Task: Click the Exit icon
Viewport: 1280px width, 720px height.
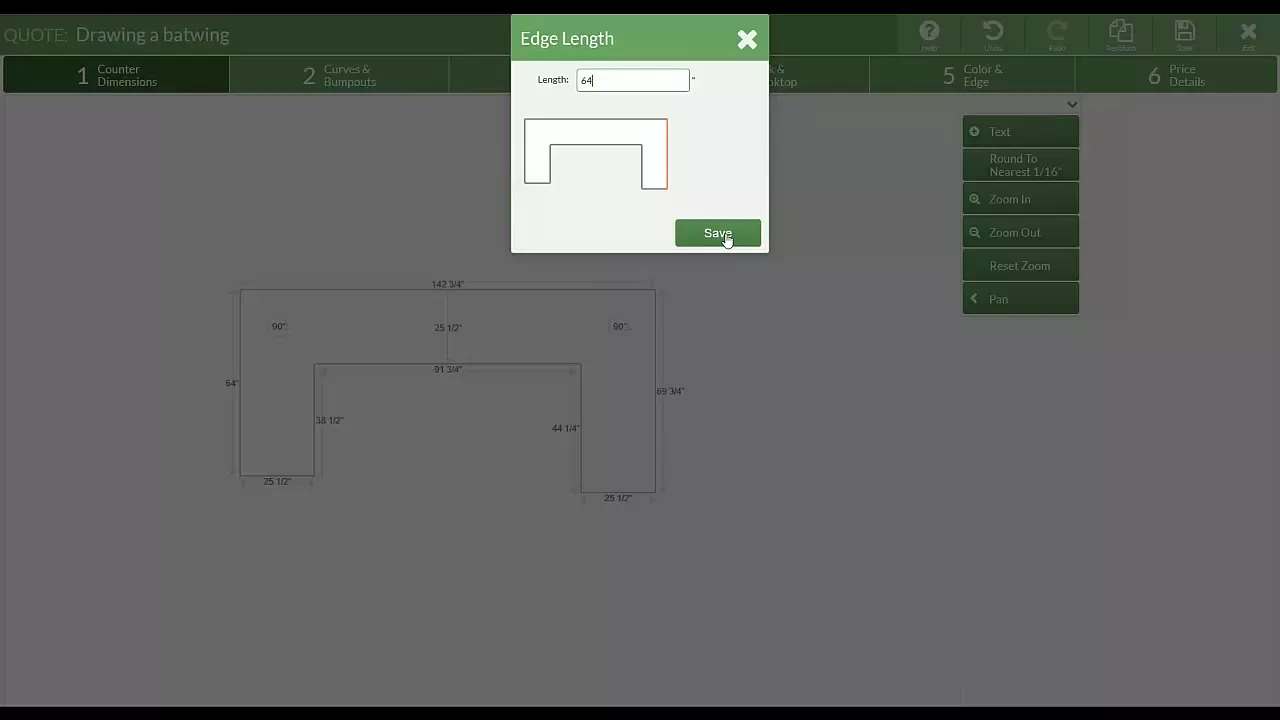Action: point(1248,35)
